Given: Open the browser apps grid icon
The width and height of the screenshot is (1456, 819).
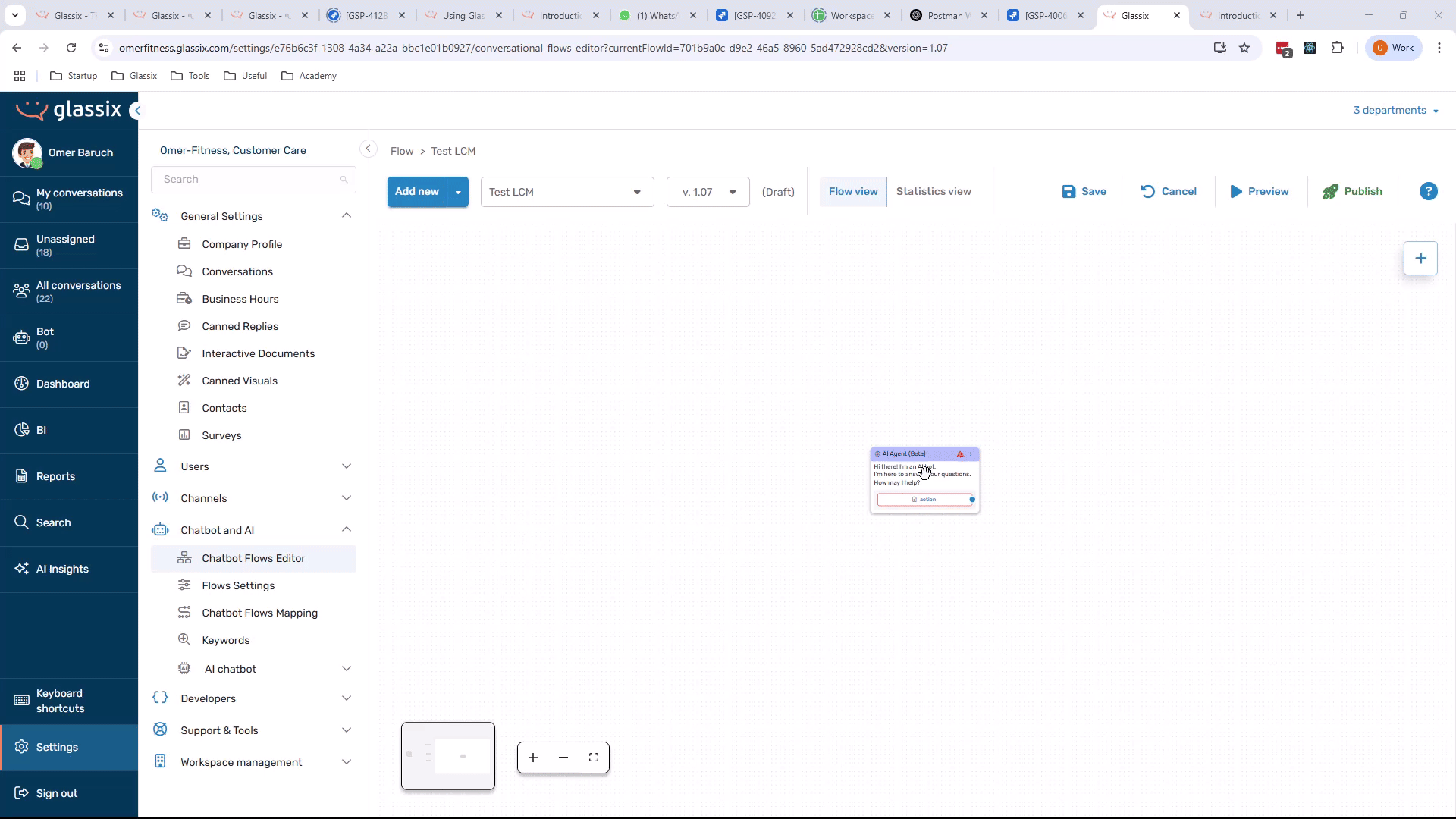Looking at the screenshot, I should [x=20, y=76].
